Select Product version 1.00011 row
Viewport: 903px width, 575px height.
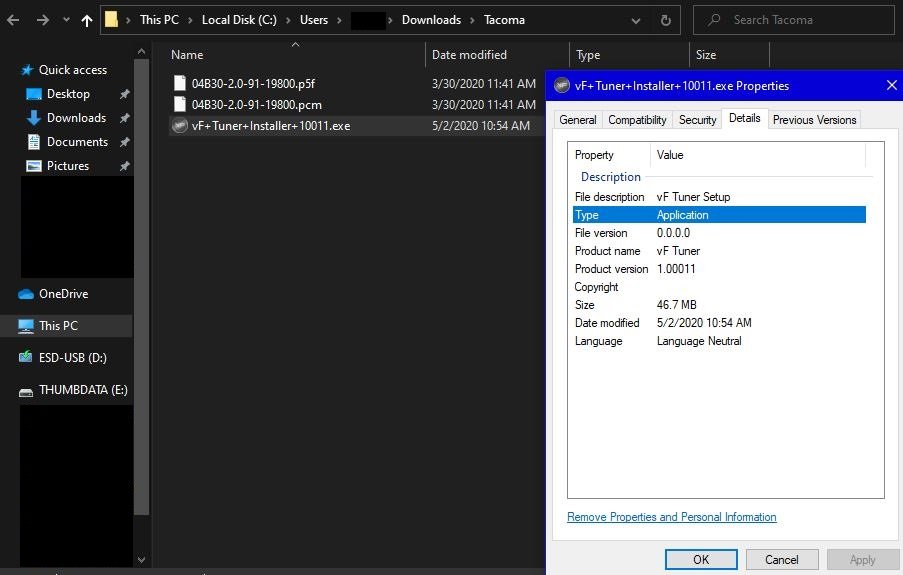point(719,268)
